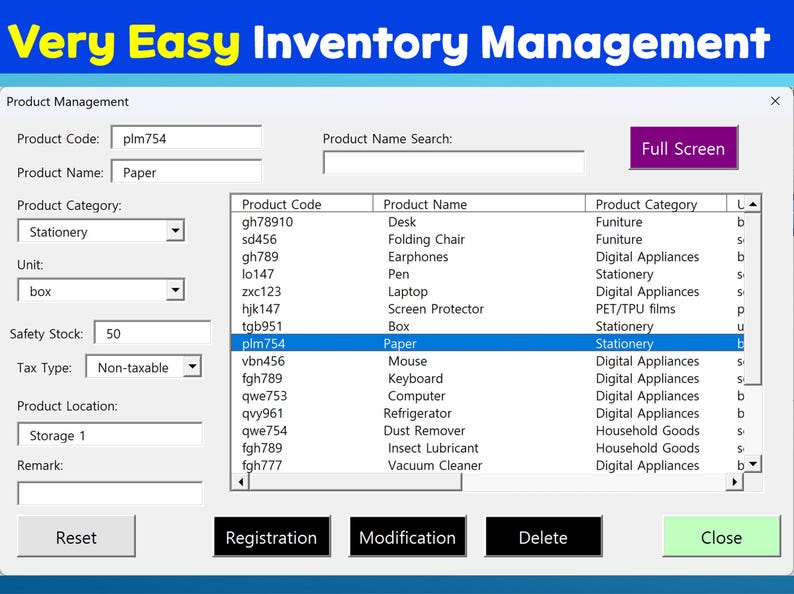Select the vbn456 Mouse row
Viewport: 794px width, 594px height.
click(x=488, y=361)
